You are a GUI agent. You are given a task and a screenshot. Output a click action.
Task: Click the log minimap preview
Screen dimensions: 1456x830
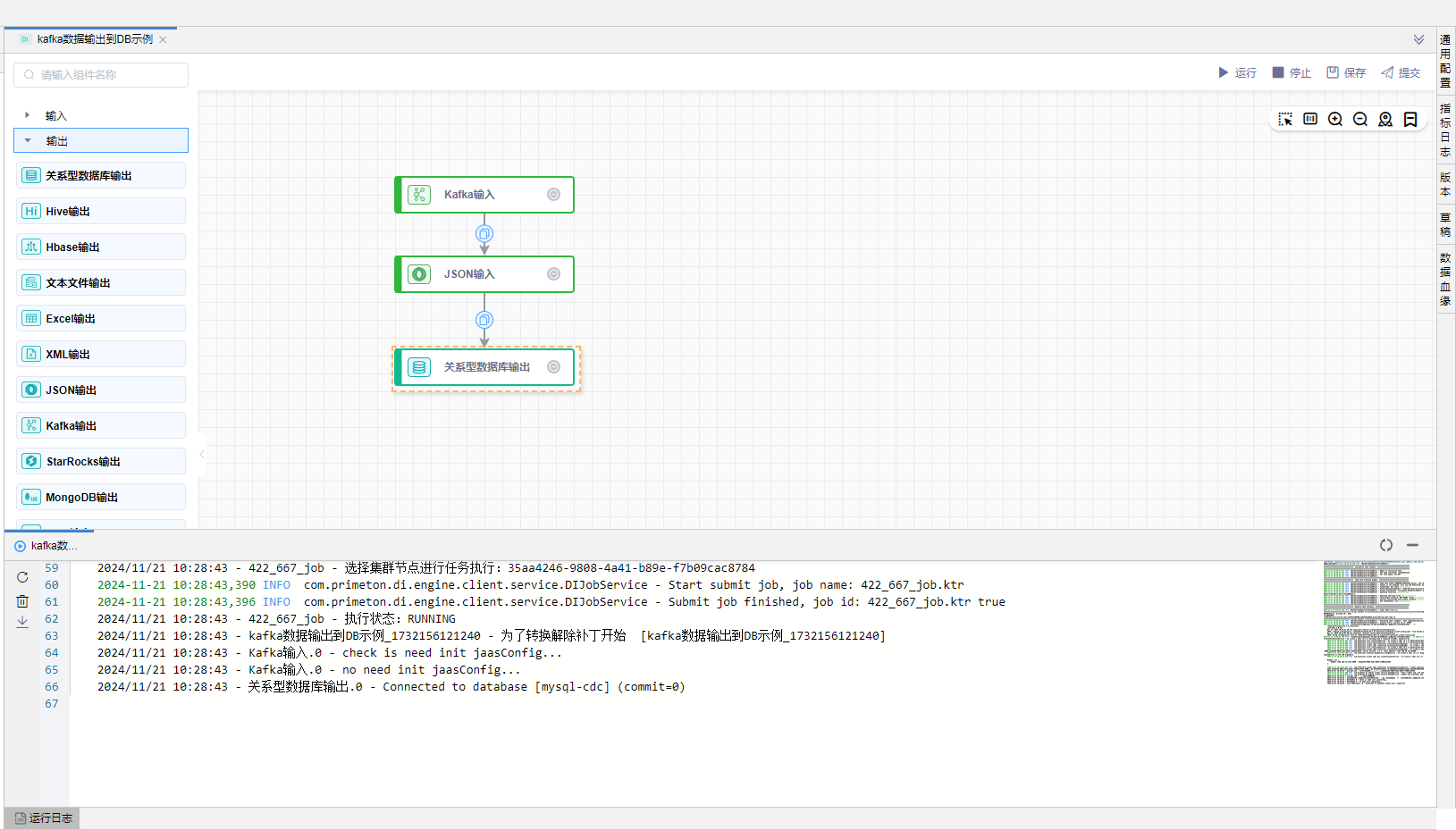1375,624
